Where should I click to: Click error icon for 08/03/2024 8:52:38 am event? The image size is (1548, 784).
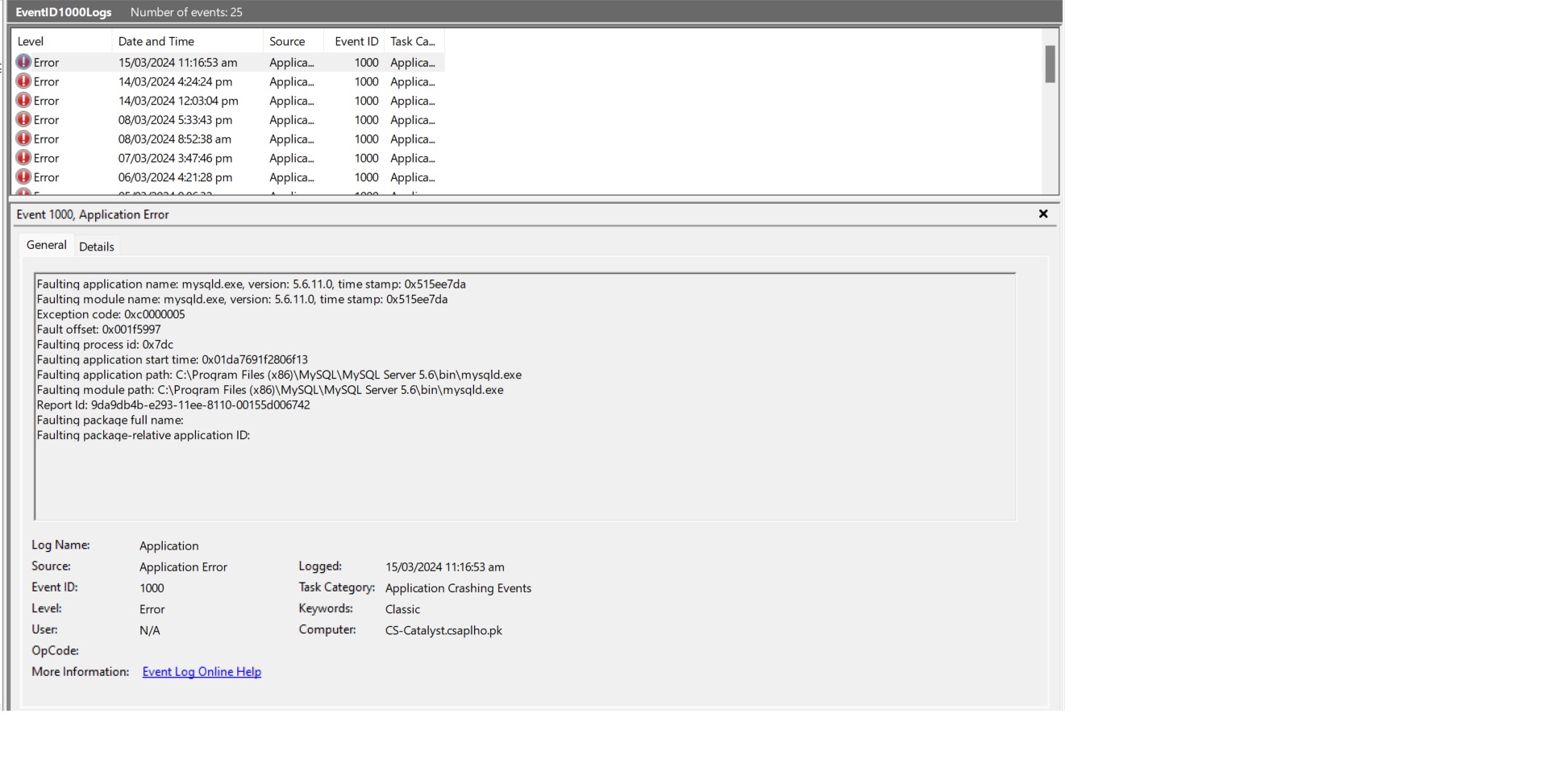click(x=23, y=139)
